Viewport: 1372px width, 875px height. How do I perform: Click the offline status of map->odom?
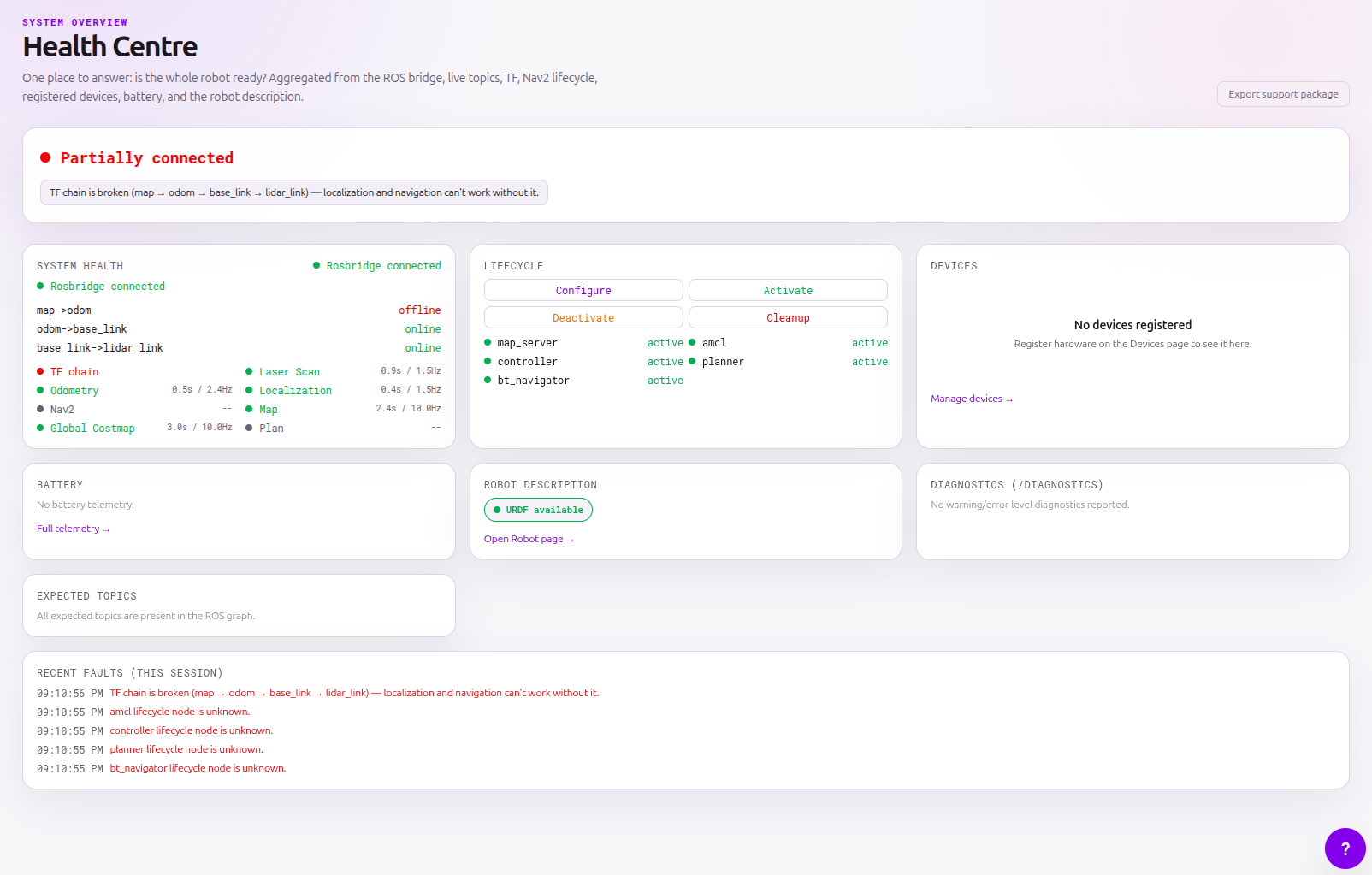tap(420, 310)
